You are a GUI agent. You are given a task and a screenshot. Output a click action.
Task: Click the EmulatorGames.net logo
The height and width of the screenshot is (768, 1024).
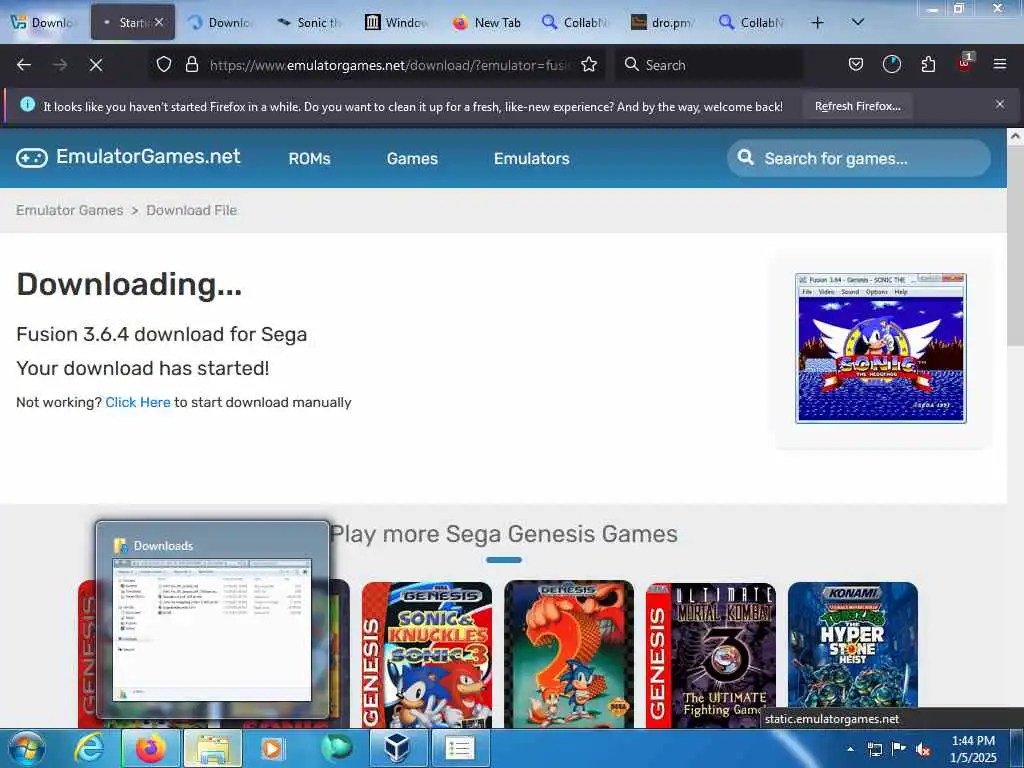pyautogui.click(x=129, y=157)
